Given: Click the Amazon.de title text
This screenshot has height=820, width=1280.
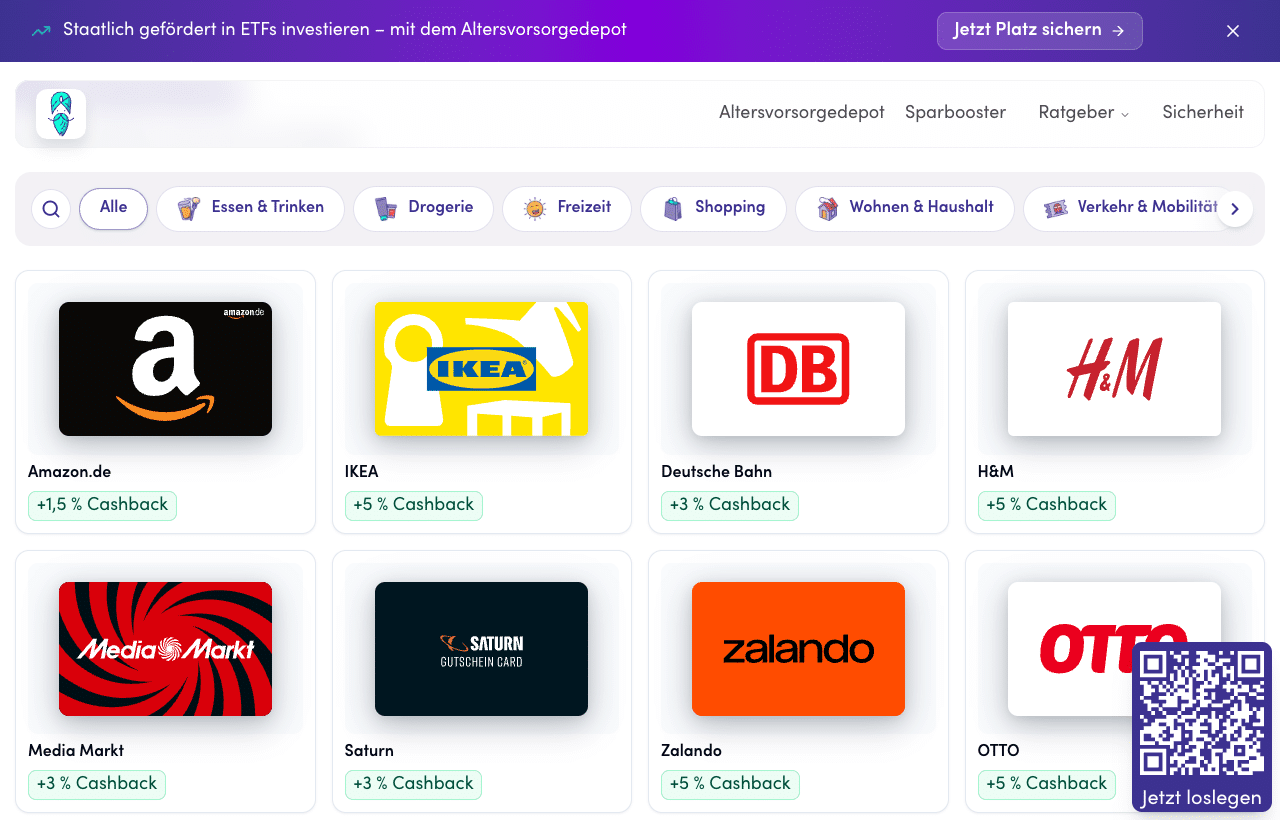Looking at the screenshot, I should click(x=69, y=472).
